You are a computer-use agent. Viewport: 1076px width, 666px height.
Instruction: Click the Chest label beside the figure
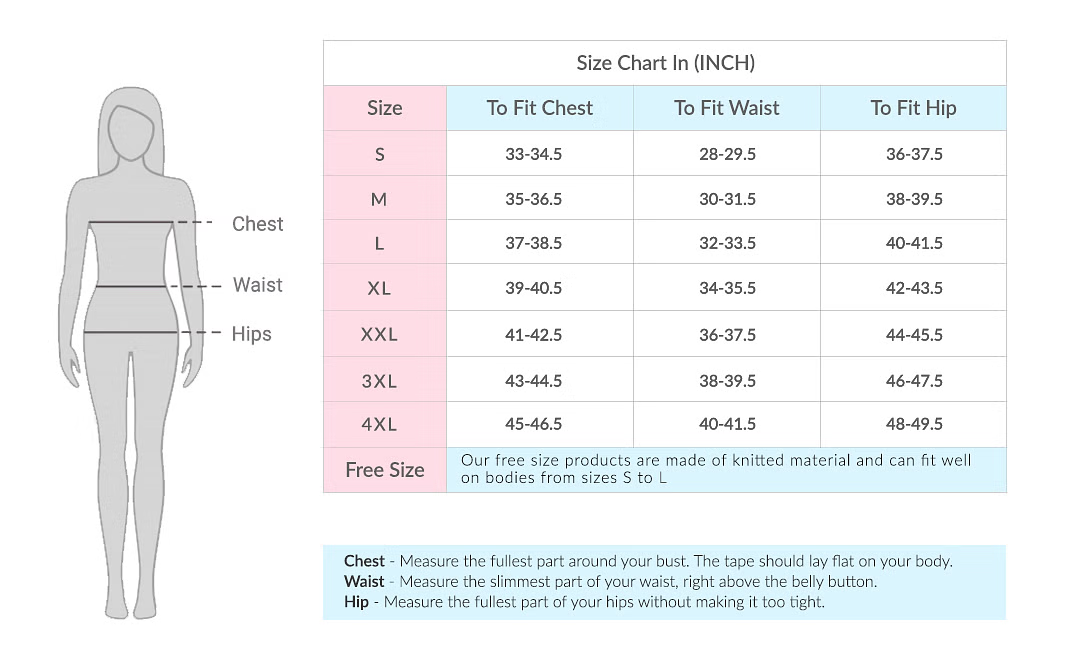pyautogui.click(x=257, y=224)
